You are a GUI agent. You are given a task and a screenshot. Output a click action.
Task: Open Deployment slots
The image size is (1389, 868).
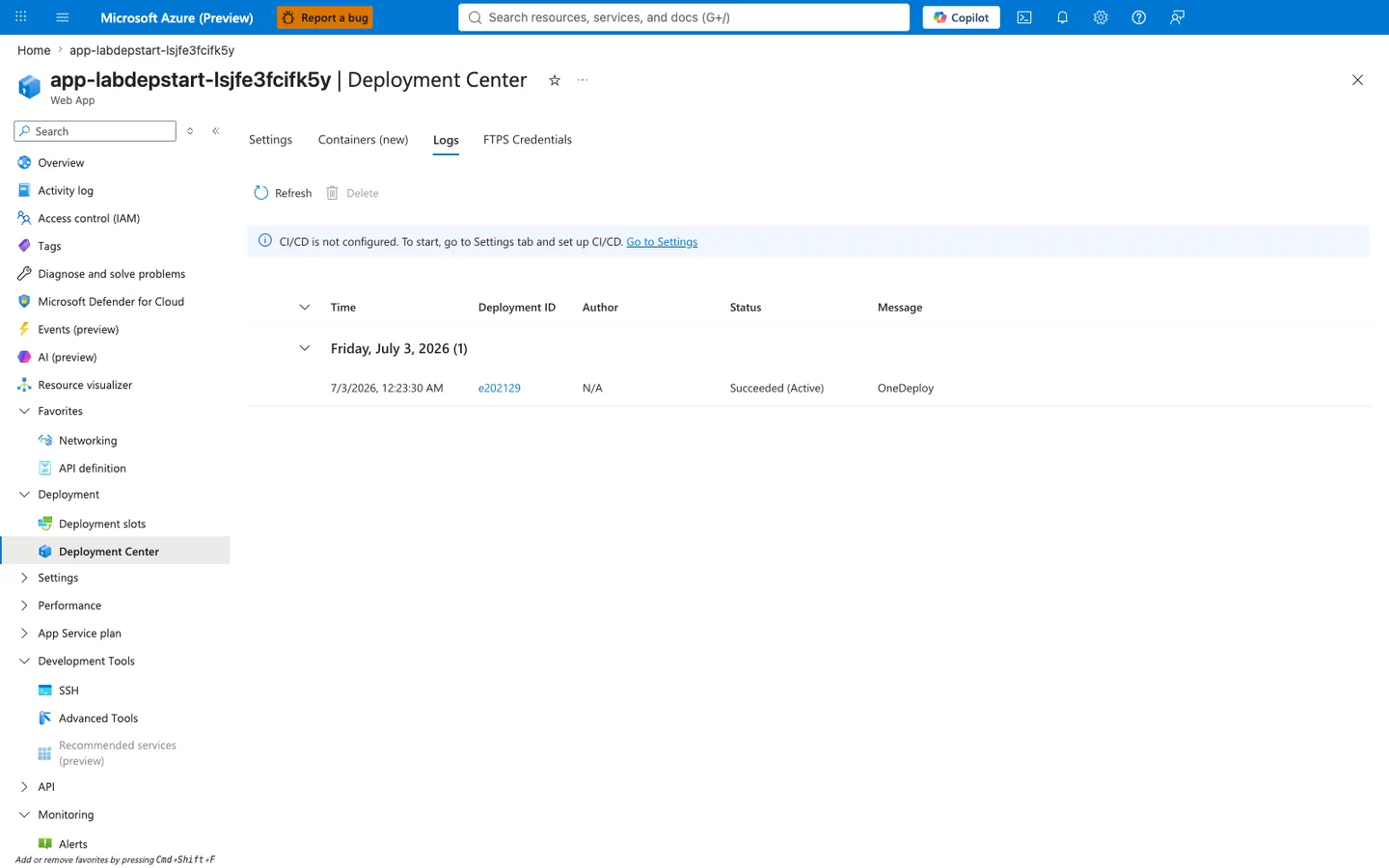click(102, 524)
